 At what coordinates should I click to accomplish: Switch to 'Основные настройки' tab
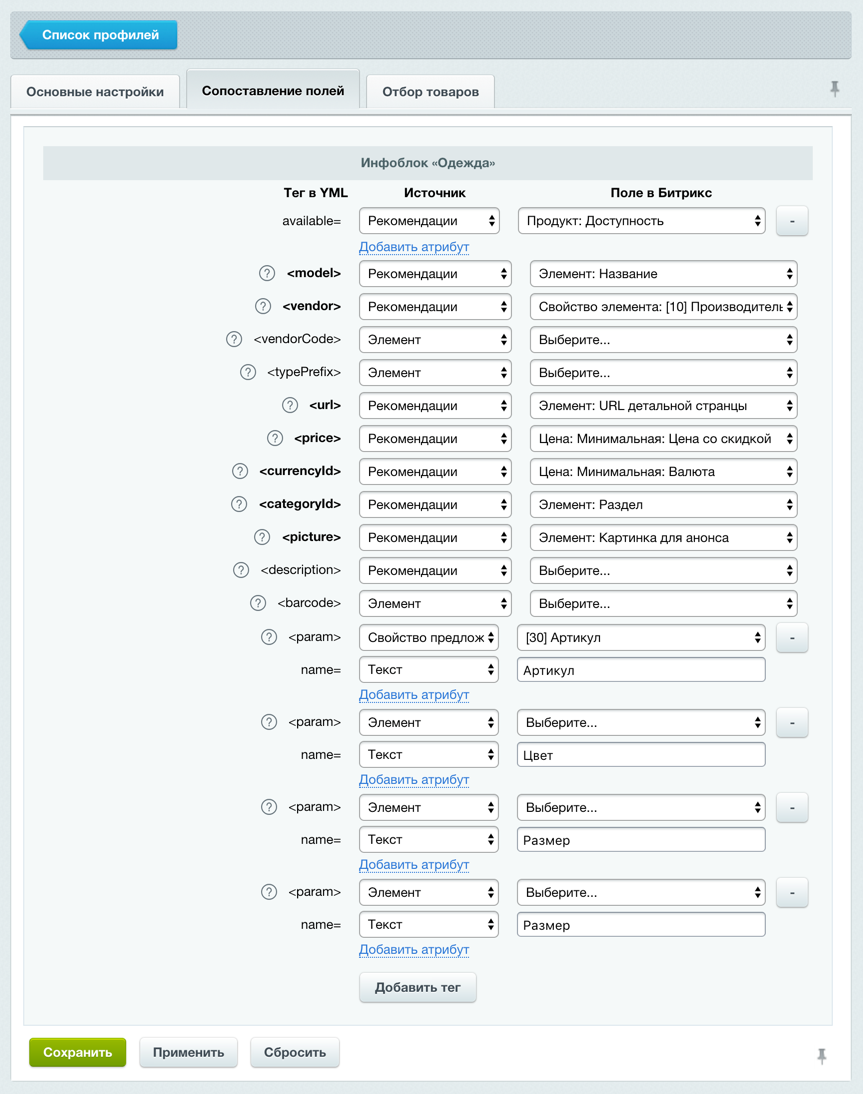95,91
